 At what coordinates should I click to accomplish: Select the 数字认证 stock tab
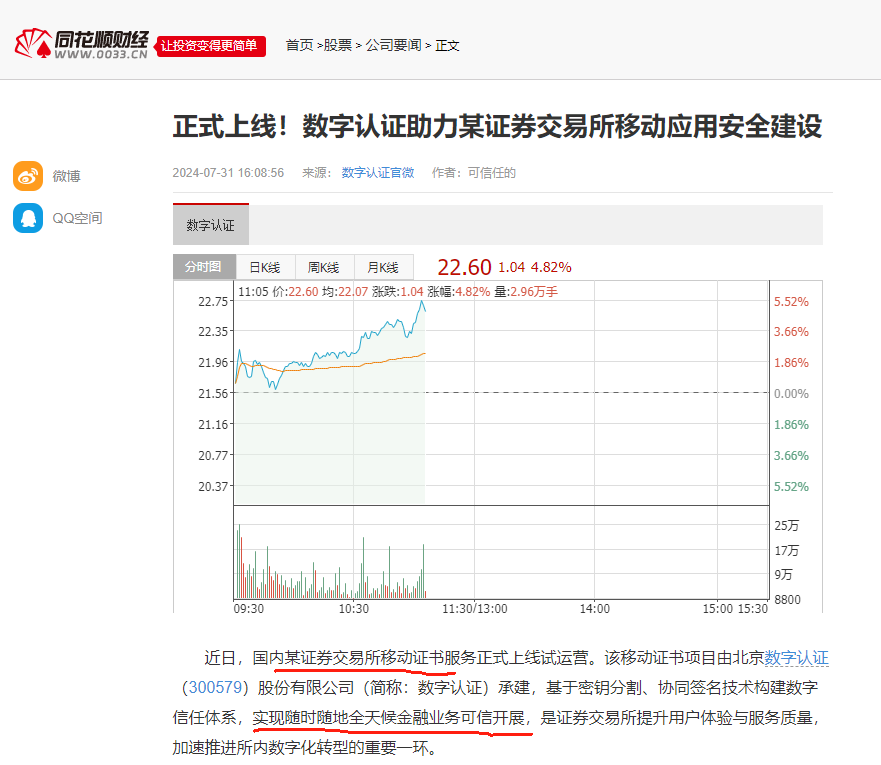click(x=211, y=225)
